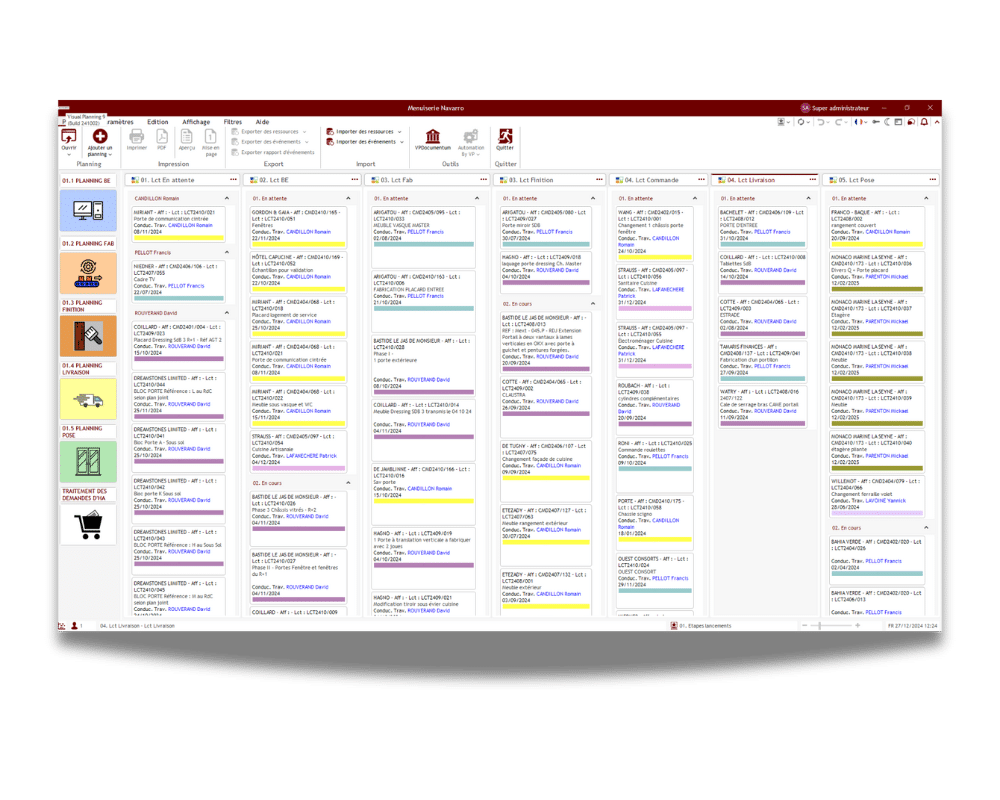Open Importer des ressources dropdown
The width and height of the screenshot is (1000, 800).
point(364,131)
